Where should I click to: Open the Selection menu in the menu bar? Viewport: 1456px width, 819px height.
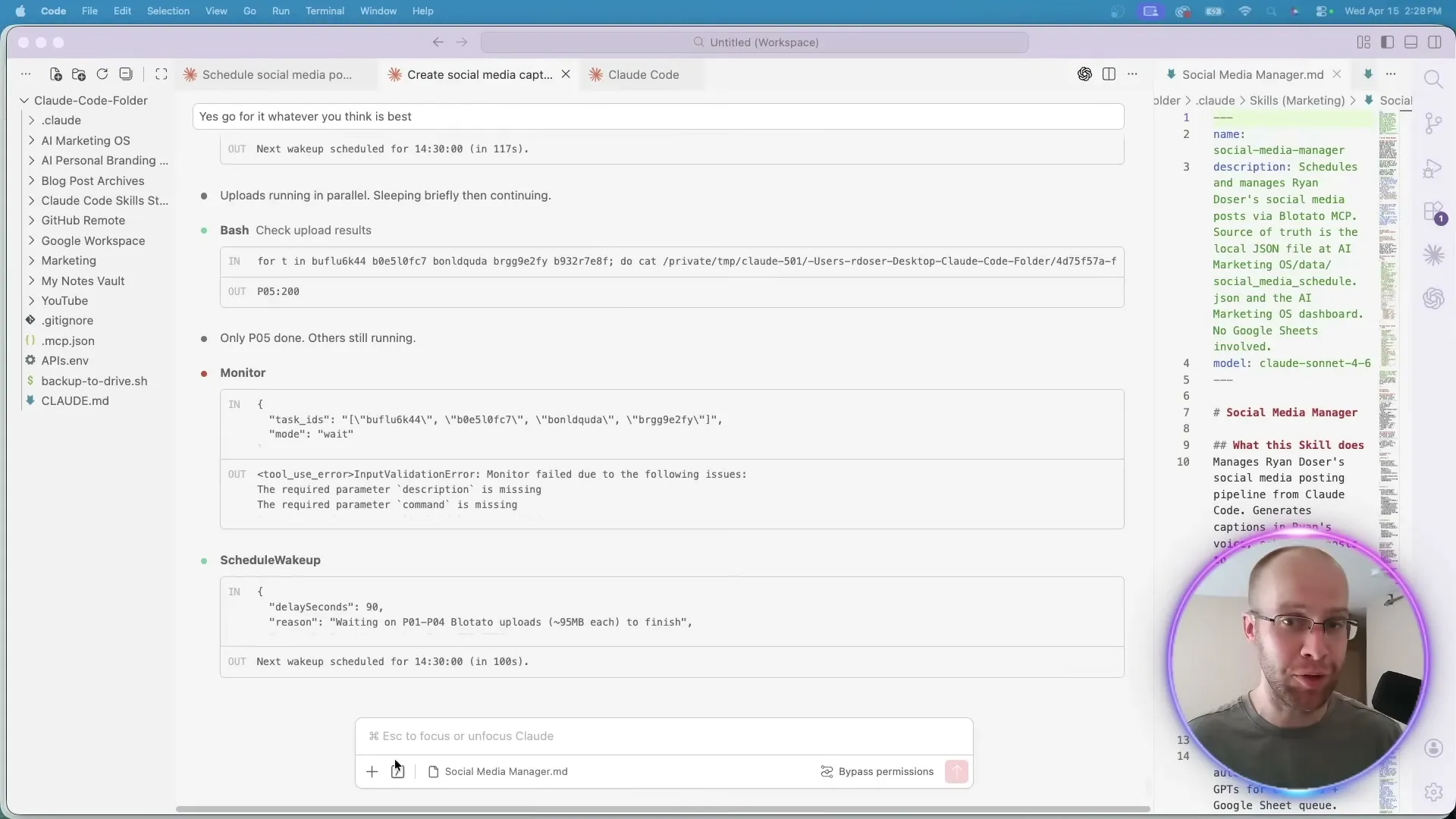(x=168, y=11)
